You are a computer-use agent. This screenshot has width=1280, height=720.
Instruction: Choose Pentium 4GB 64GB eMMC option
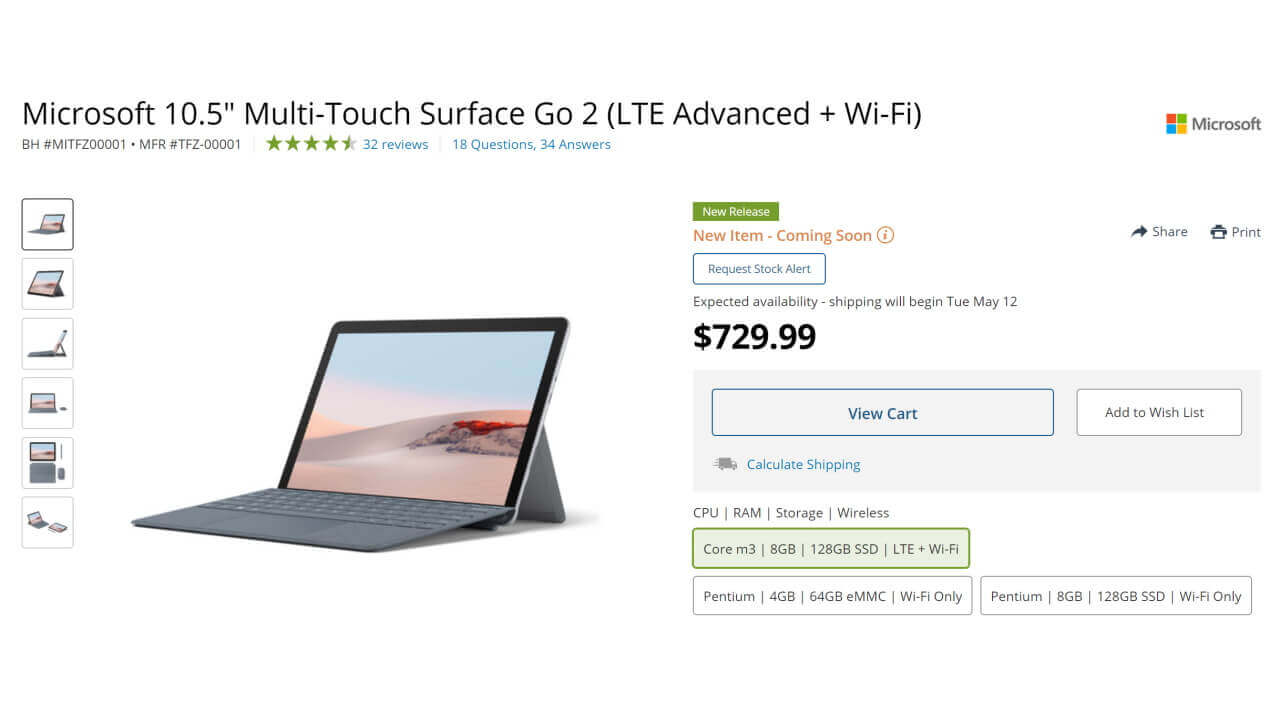click(x=832, y=596)
